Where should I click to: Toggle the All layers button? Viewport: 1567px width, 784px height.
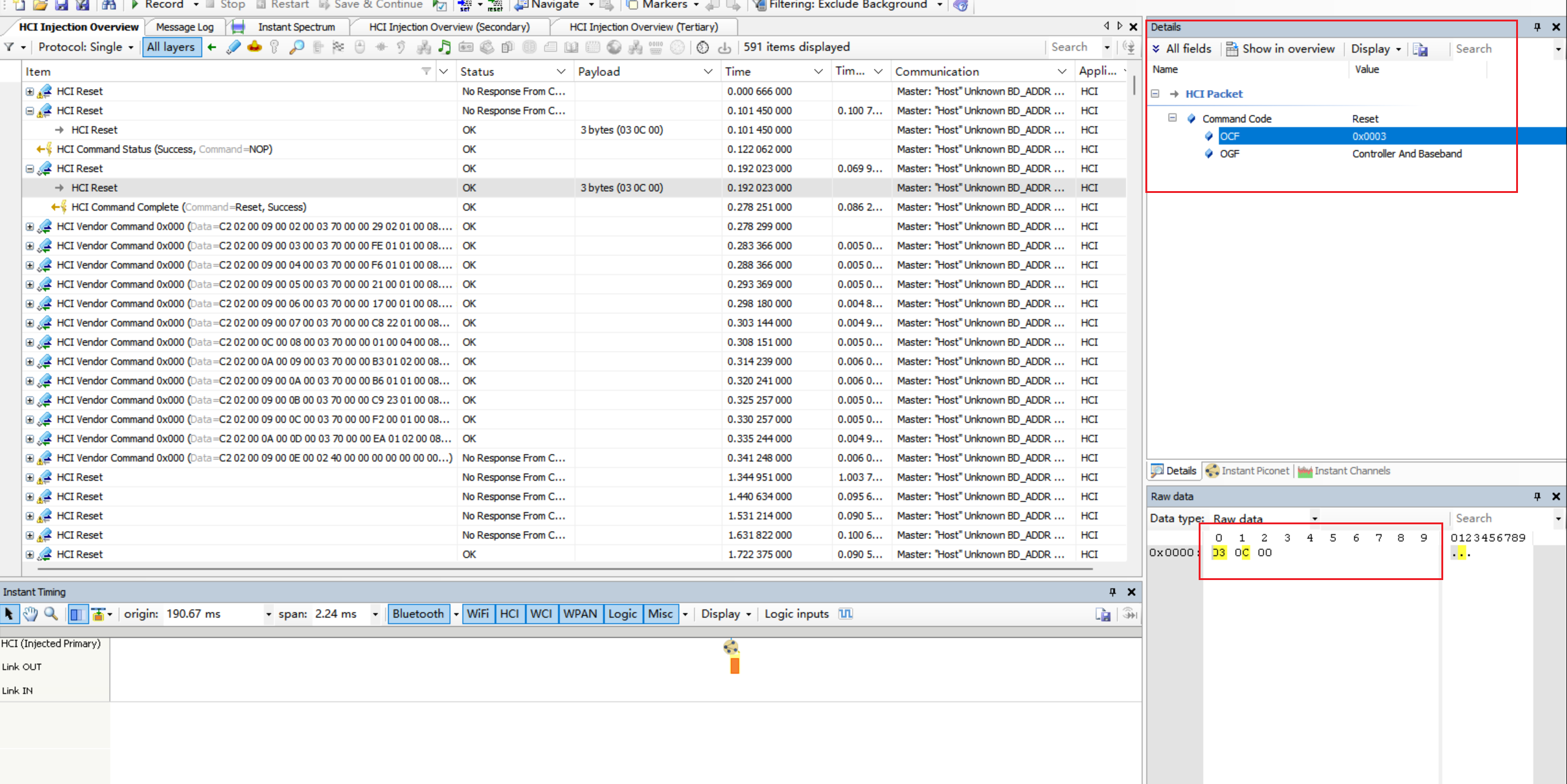pos(171,47)
